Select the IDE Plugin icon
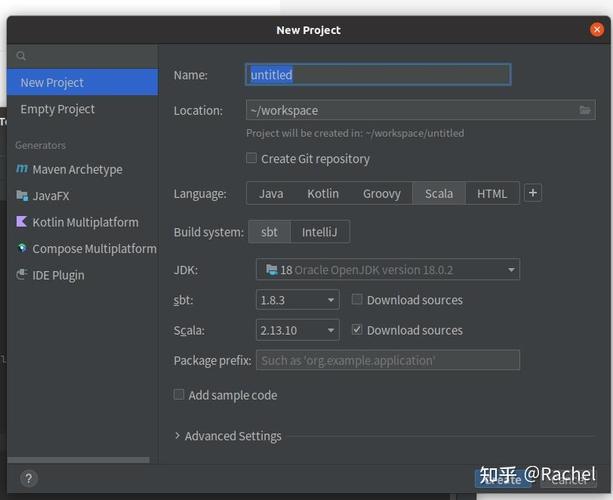613x500 pixels. tap(22, 274)
